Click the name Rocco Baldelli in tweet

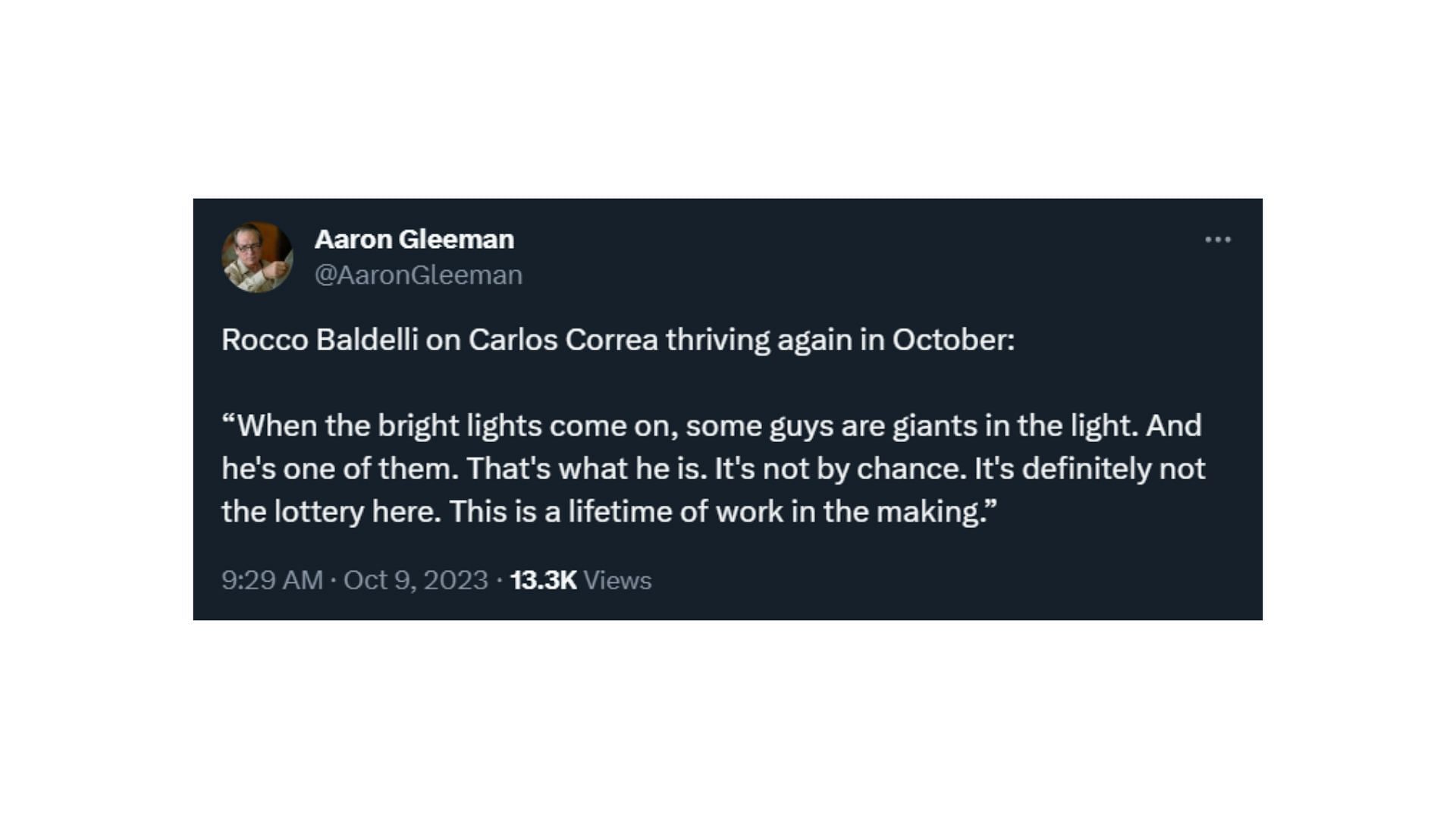pos(319,340)
